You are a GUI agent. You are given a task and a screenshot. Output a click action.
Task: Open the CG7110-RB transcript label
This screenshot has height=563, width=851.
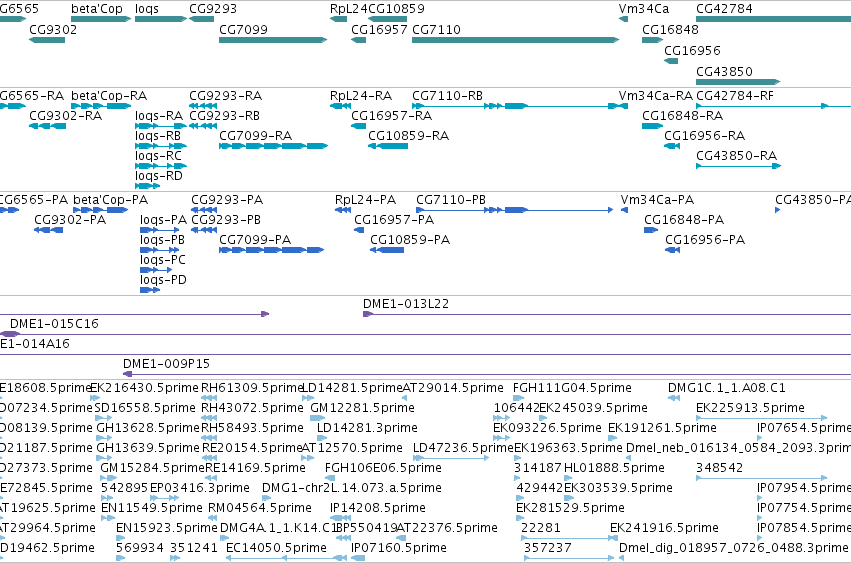pyautogui.click(x=447, y=96)
